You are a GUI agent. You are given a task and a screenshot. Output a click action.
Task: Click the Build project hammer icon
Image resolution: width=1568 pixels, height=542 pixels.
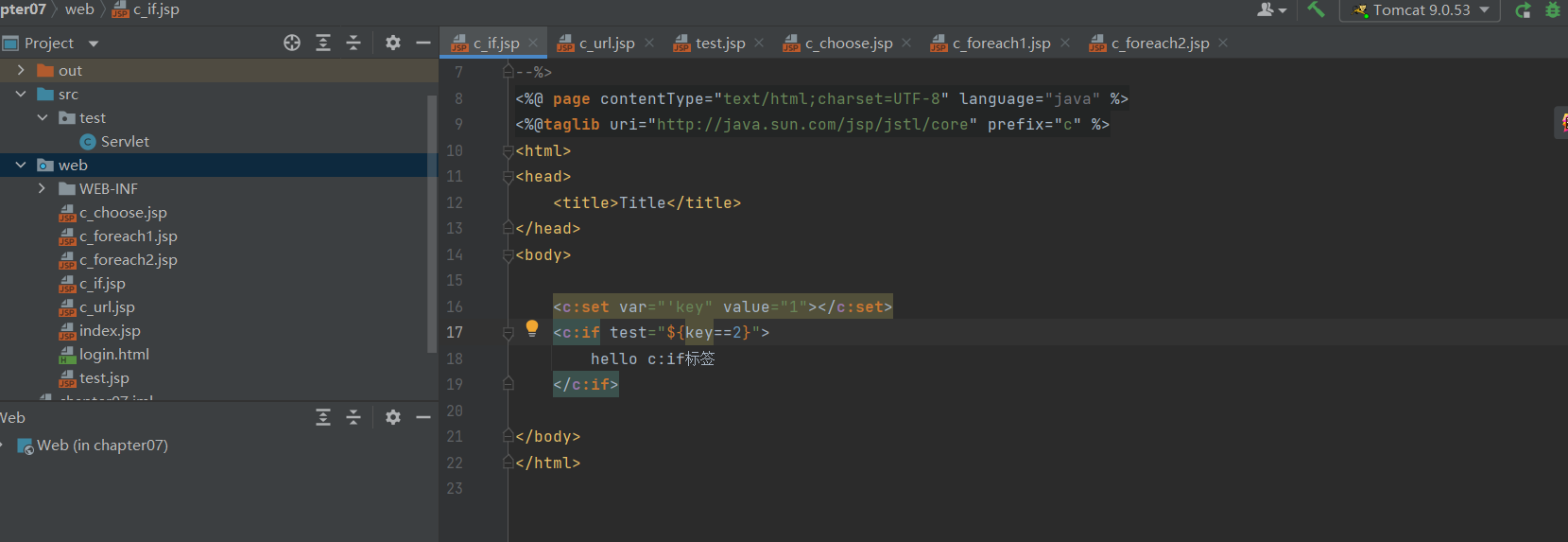coord(1316,9)
